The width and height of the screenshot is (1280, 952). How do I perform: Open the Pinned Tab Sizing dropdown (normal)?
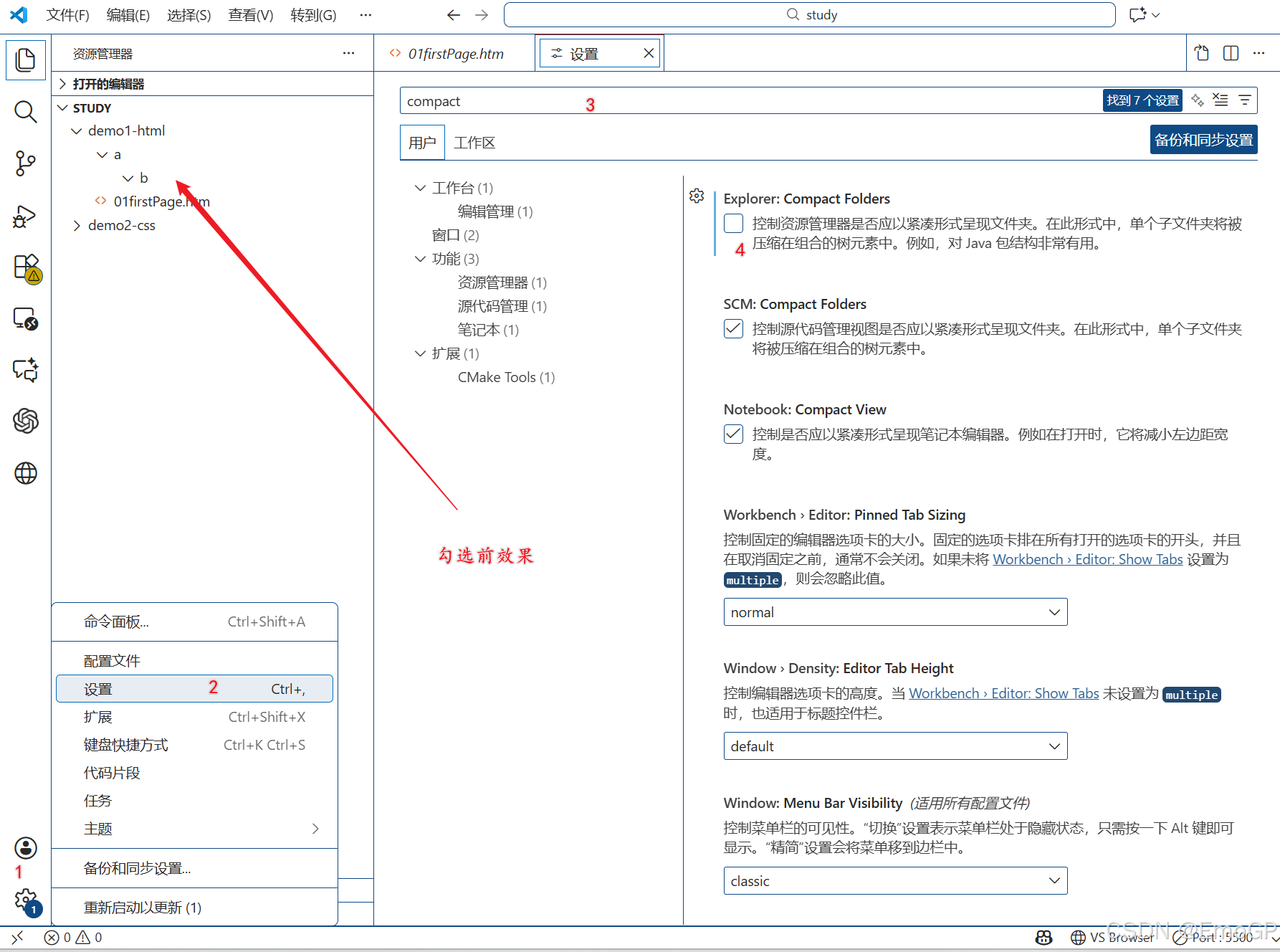[895, 612]
